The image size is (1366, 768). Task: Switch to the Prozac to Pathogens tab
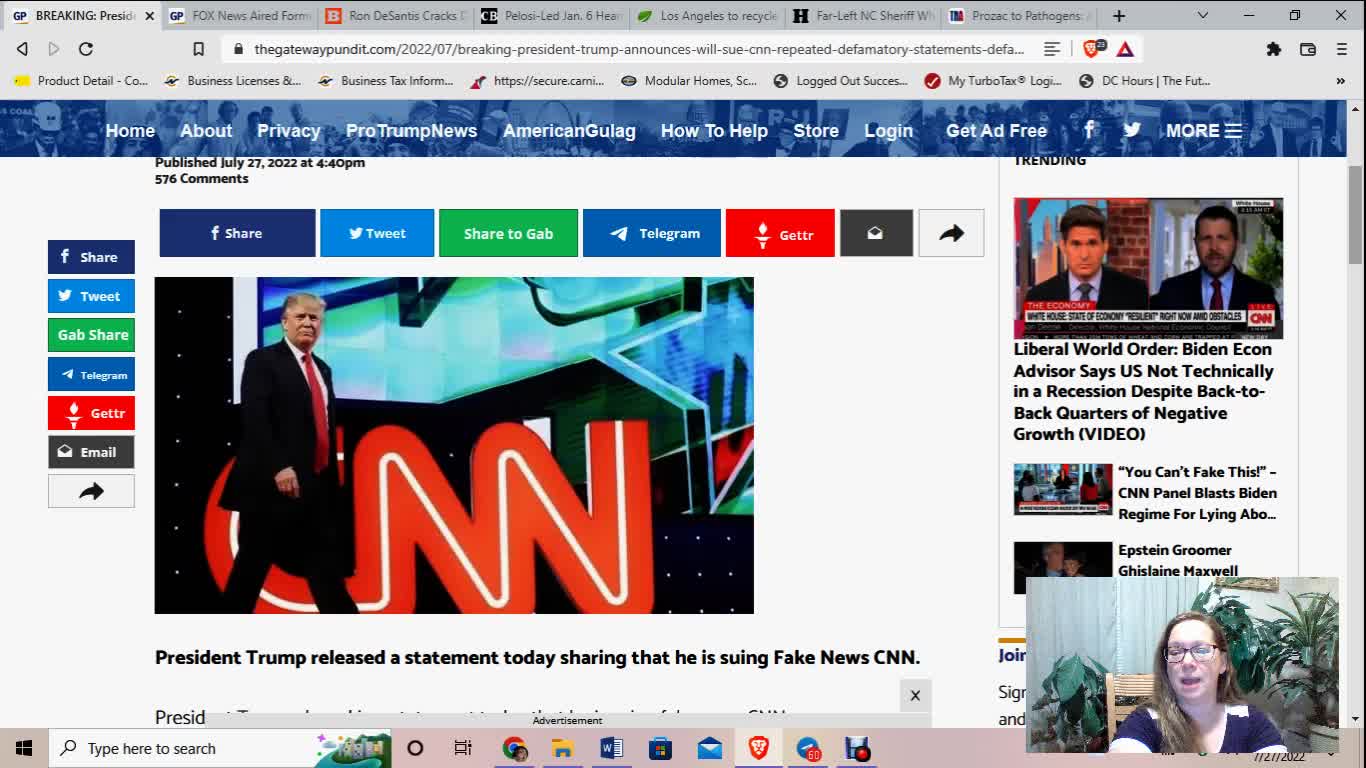click(x=1020, y=15)
